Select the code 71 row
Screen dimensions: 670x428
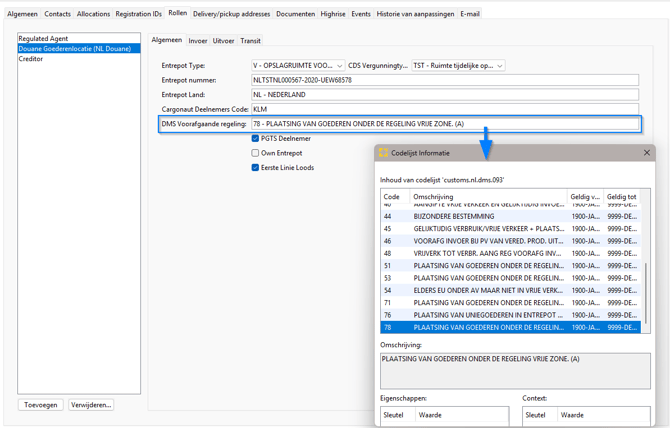[x=511, y=303]
